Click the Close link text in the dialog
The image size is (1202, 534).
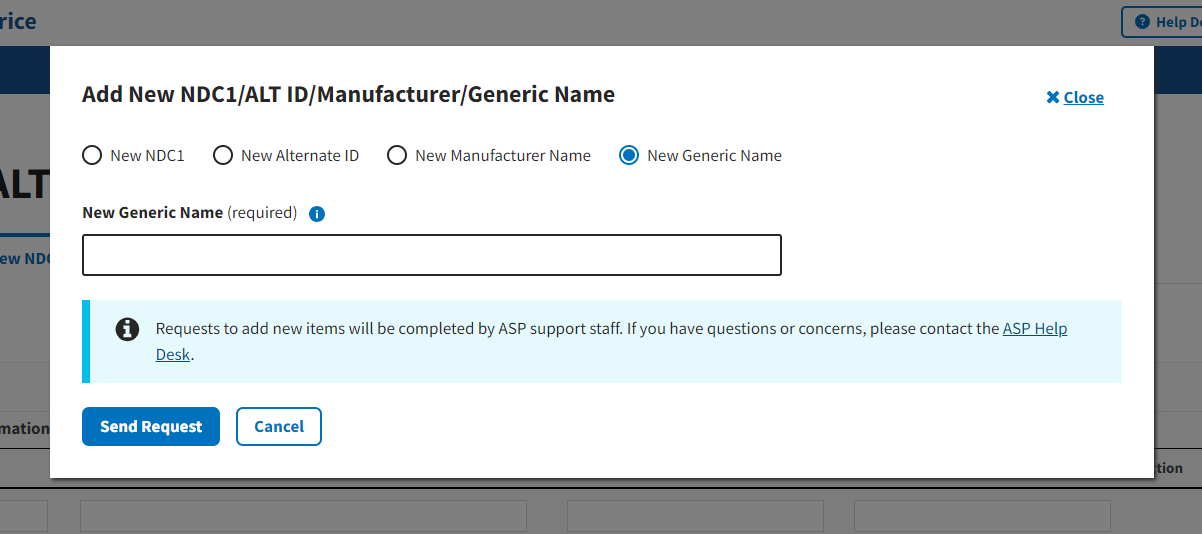coord(1083,97)
